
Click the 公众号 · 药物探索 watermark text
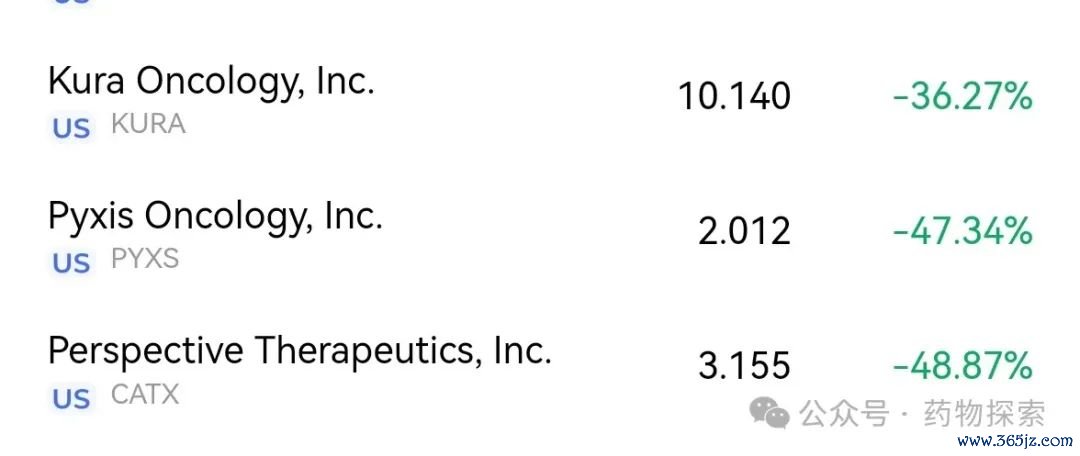(x=922, y=413)
